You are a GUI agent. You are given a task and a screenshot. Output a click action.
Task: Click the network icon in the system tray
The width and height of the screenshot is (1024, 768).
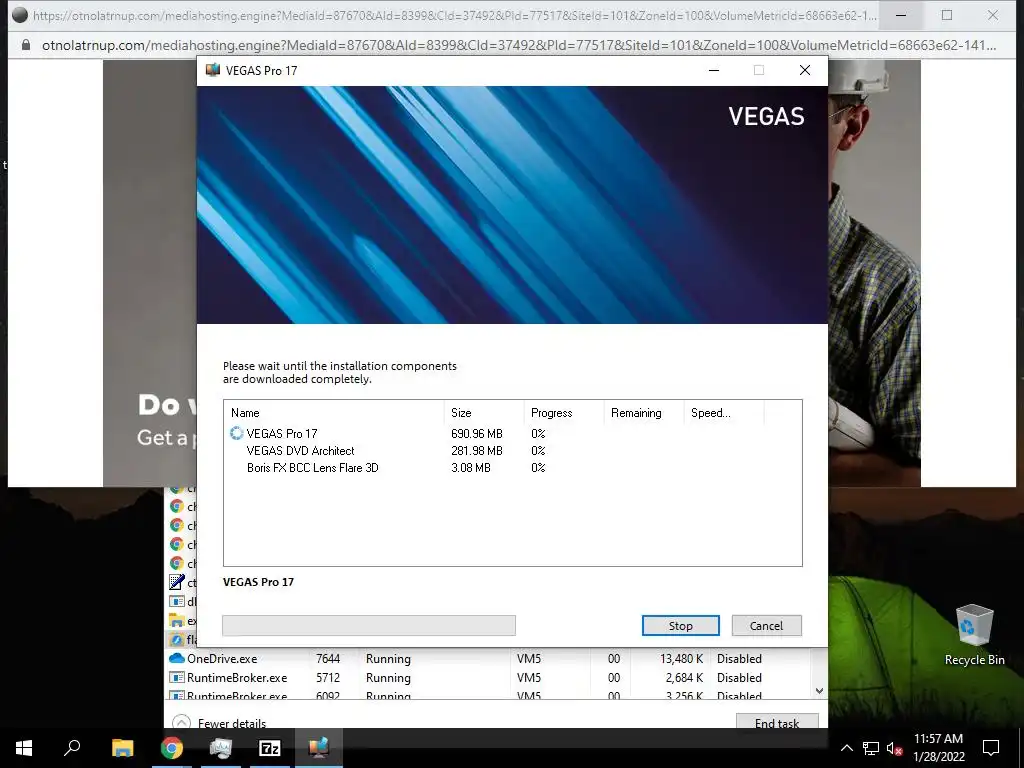click(x=871, y=748)
